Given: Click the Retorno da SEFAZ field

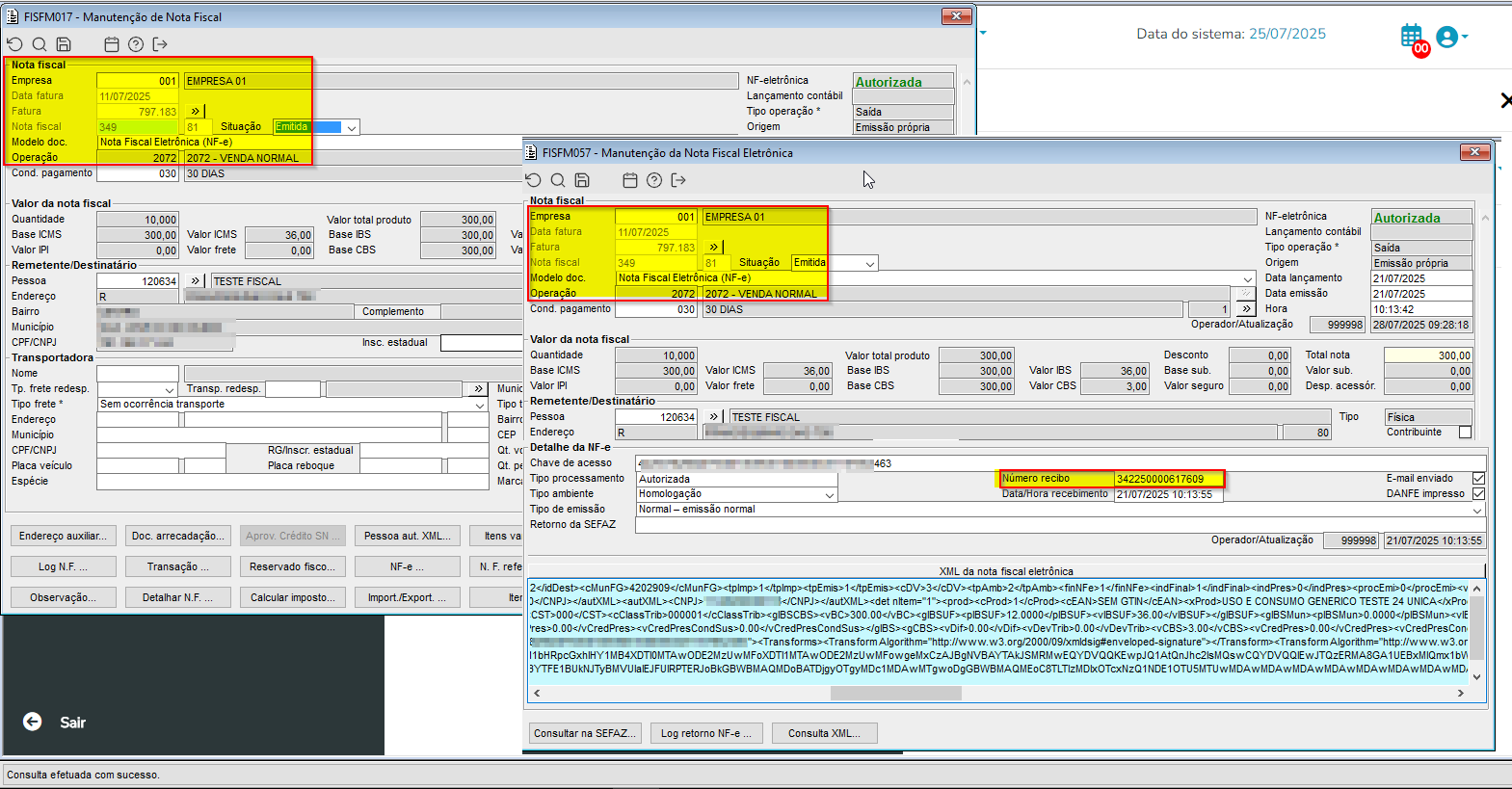Looking at the screenshot, I should tap(1060, 525).
